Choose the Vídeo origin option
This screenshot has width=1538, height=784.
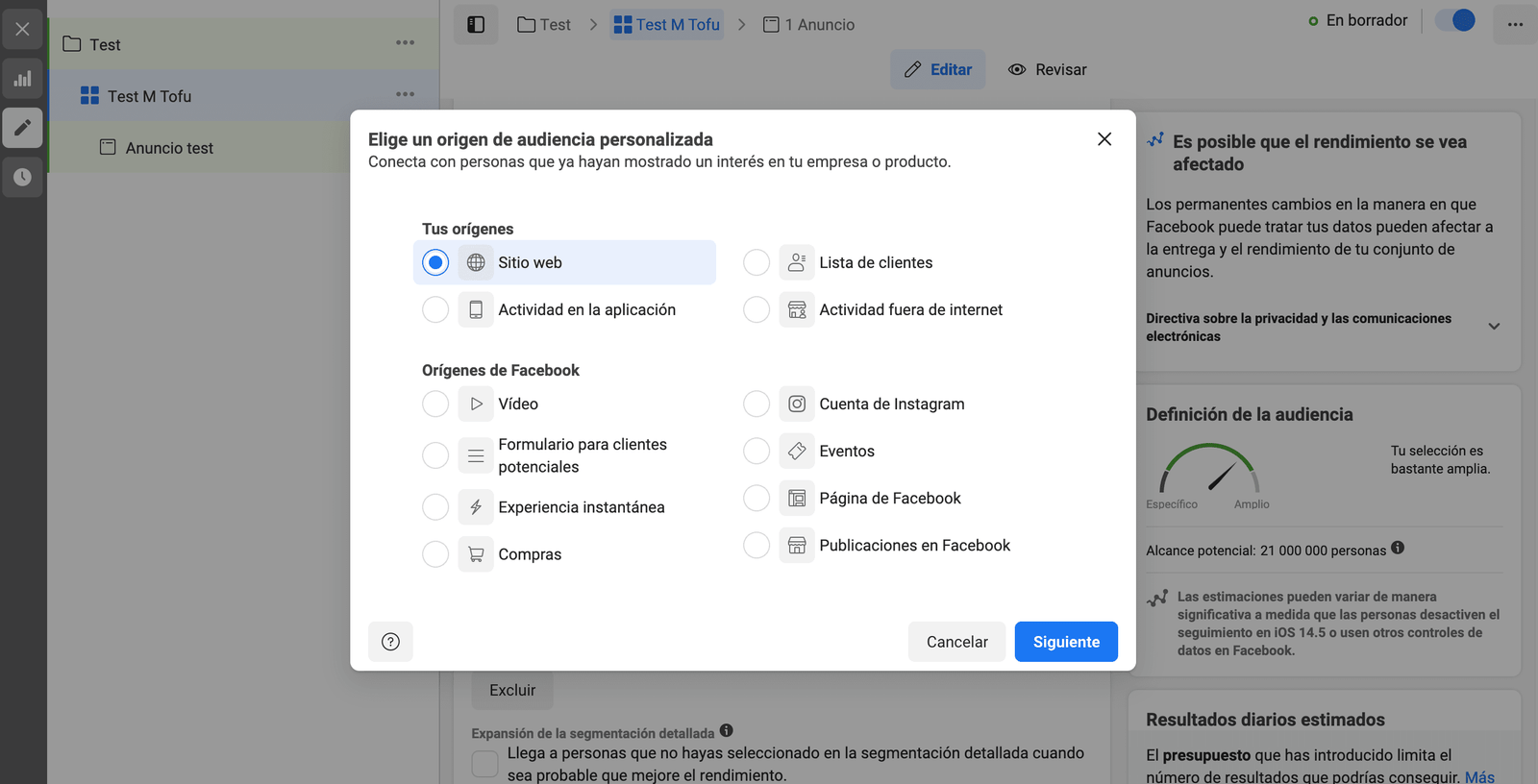pos(435,404)
